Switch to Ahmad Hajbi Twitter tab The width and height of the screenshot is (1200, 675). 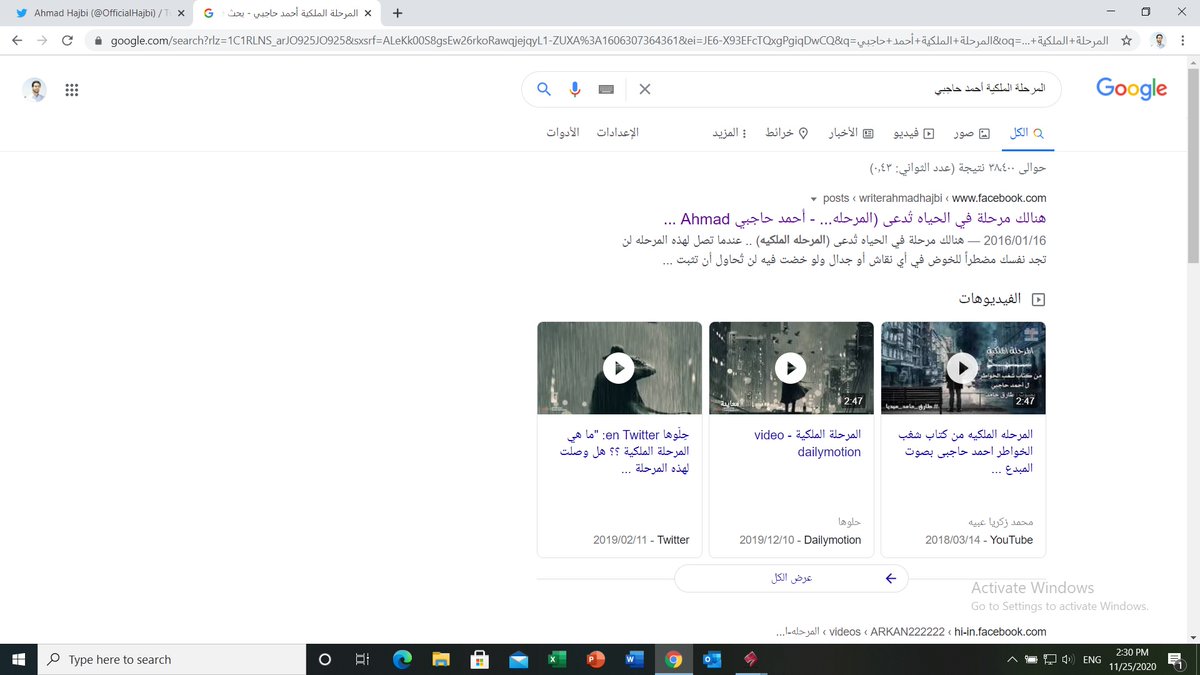[96, 13]
